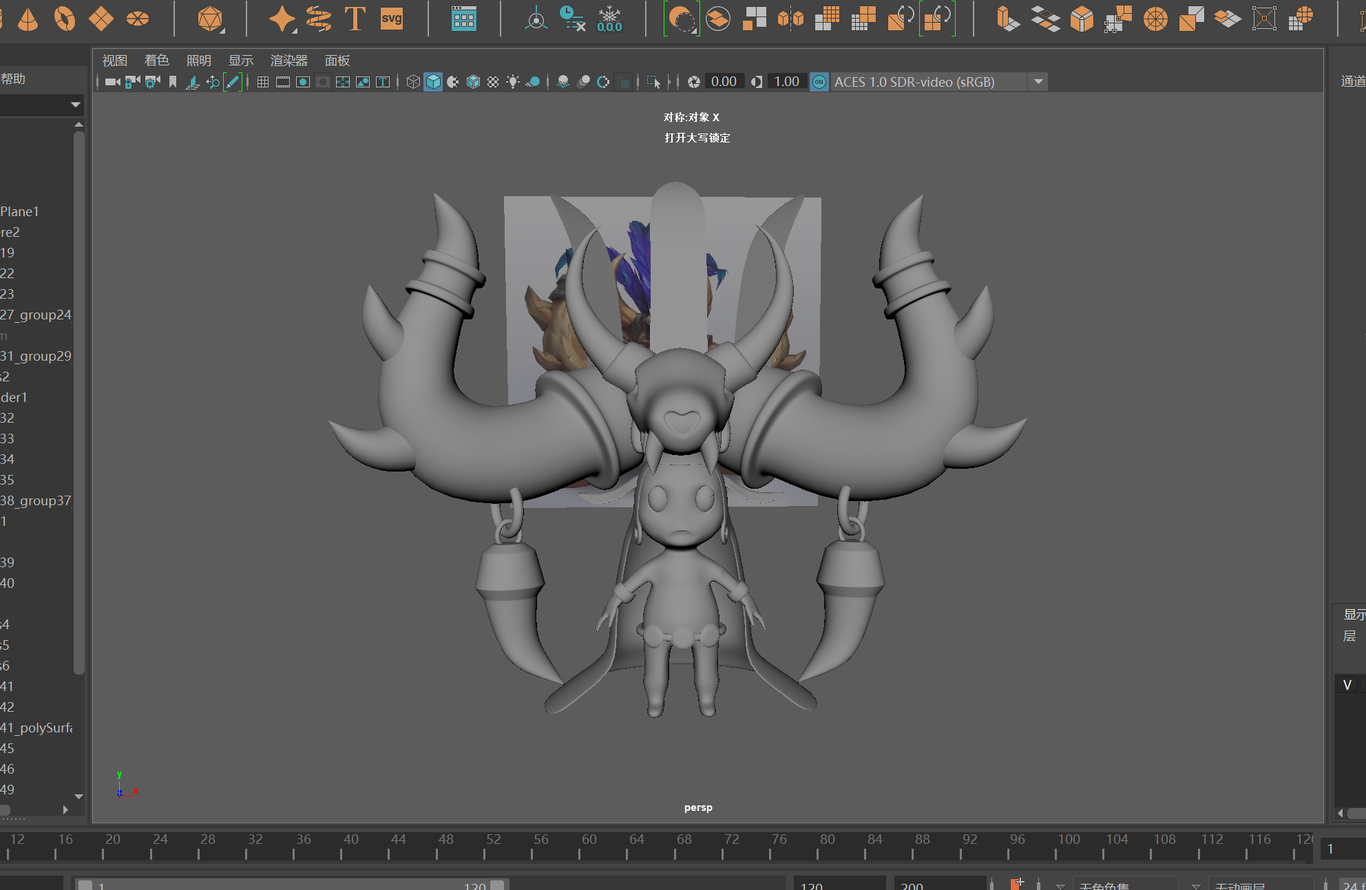1366x890 pixels.
Task: Click the animation end 200 field
Action: click(x=939, y=885)
